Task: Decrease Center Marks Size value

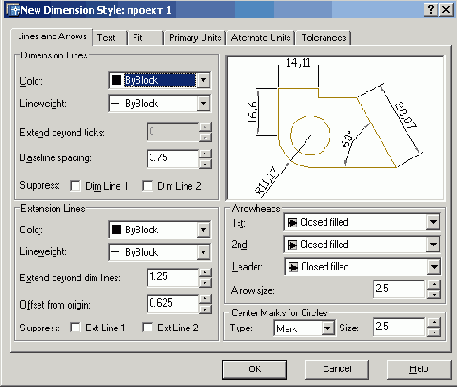Action: point(434,332)
